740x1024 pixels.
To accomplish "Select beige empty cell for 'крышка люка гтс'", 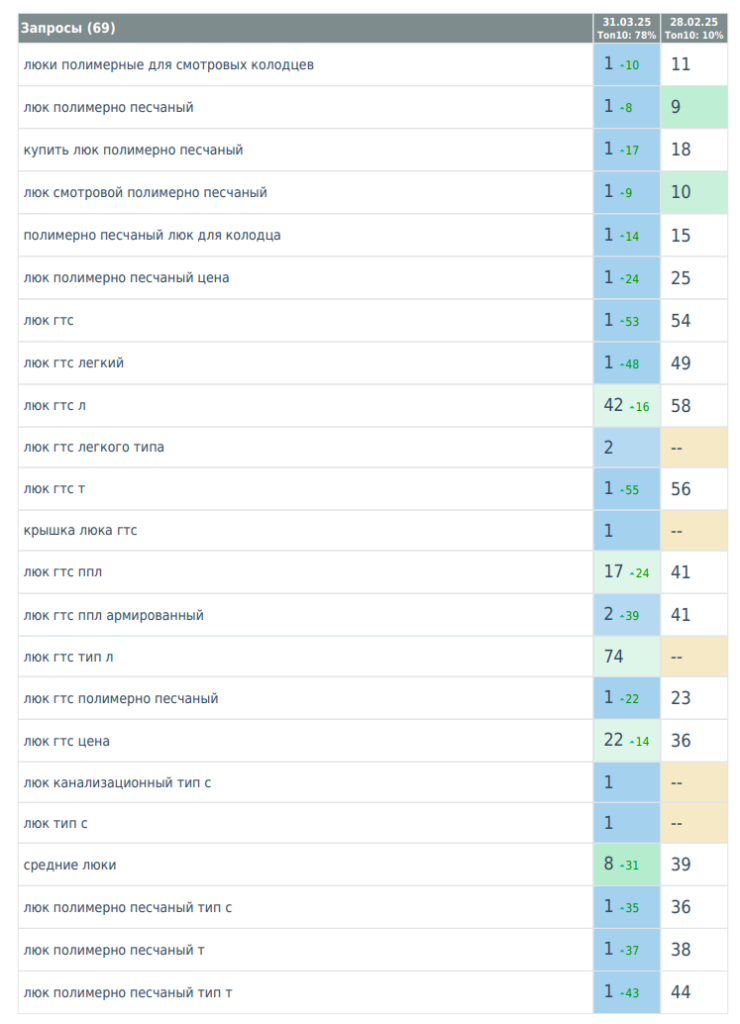I will point(694,531).
